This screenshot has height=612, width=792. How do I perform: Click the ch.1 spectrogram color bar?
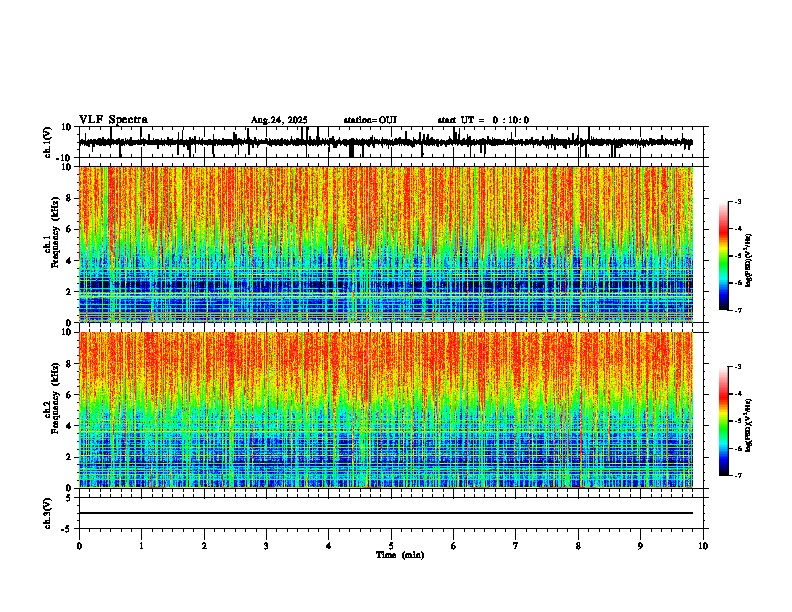coord(724,256)
